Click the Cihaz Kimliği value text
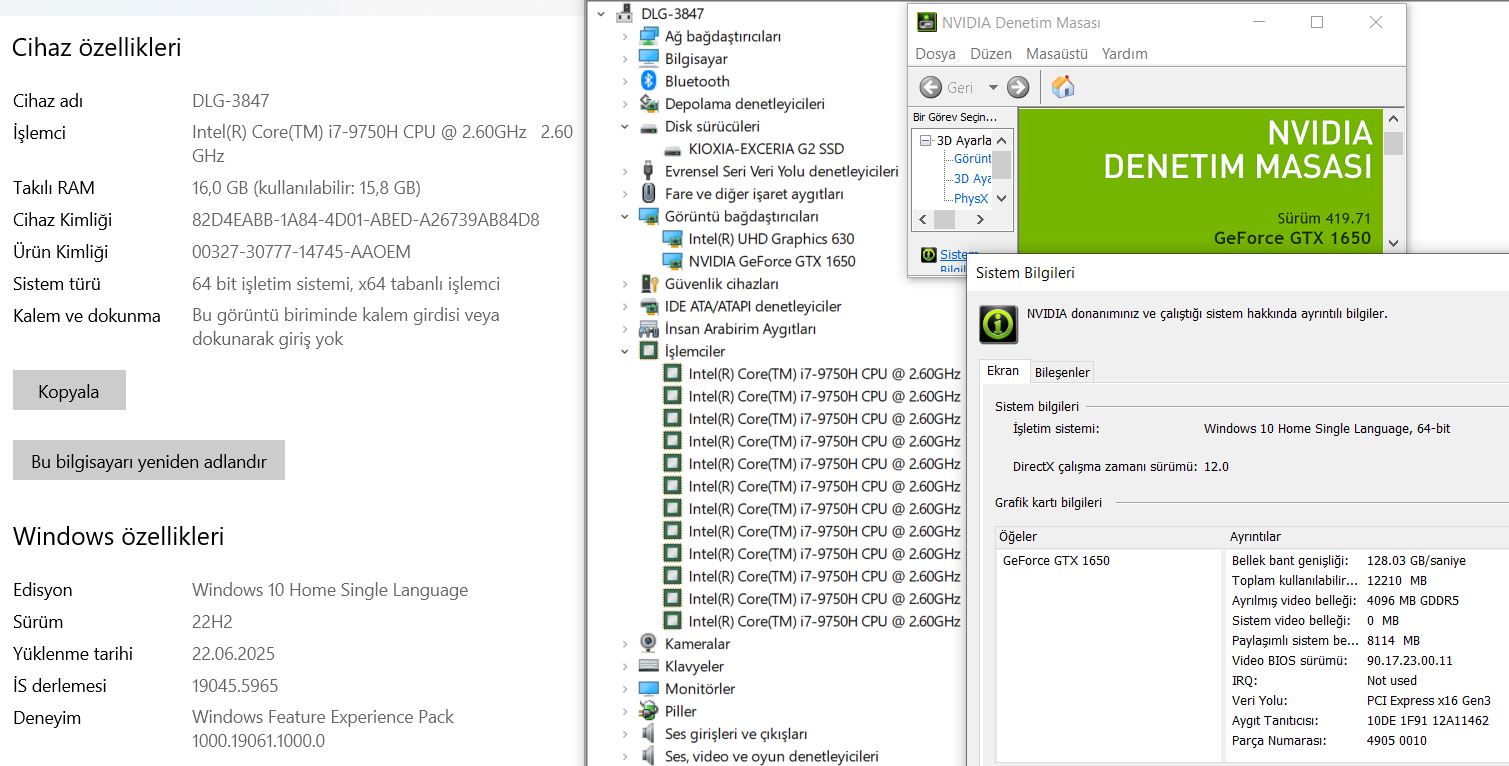The height and width of the screenshot is (766, 1509). click(x=366, y=220)
